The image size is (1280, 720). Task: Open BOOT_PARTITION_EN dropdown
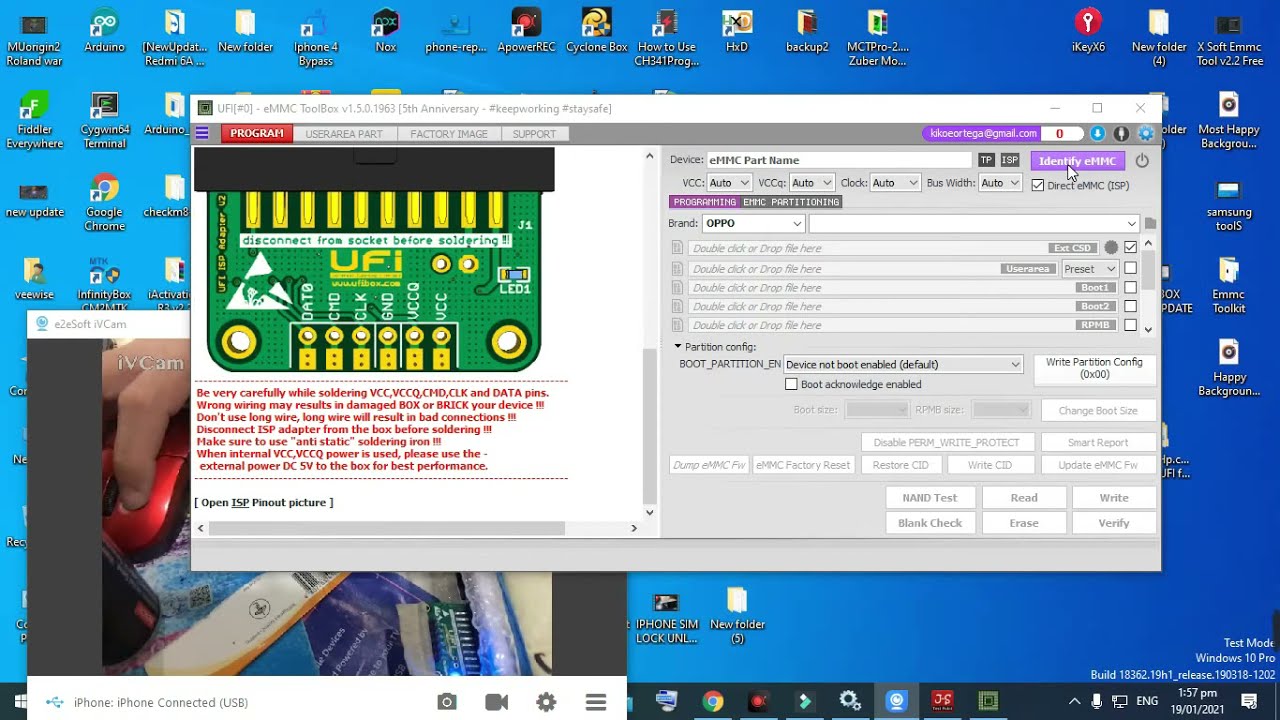(902, 365)
